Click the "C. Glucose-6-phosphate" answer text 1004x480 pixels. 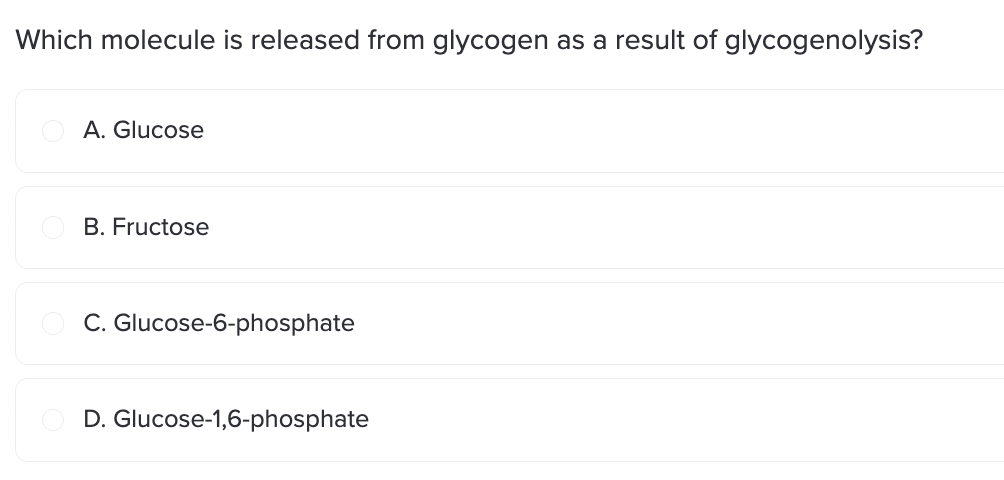219,324
